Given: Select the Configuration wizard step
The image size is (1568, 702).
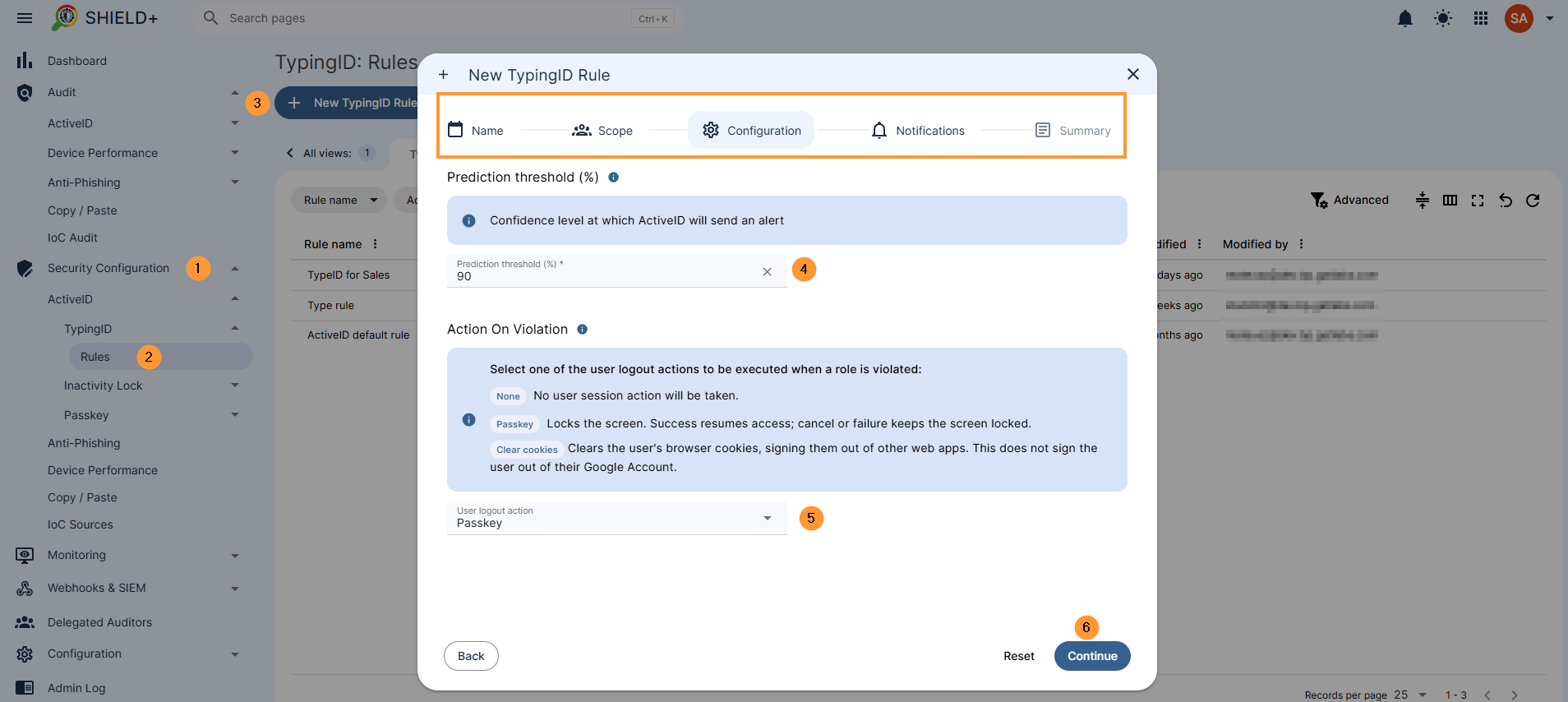Looking at the screenshot, I should [751, 130].
